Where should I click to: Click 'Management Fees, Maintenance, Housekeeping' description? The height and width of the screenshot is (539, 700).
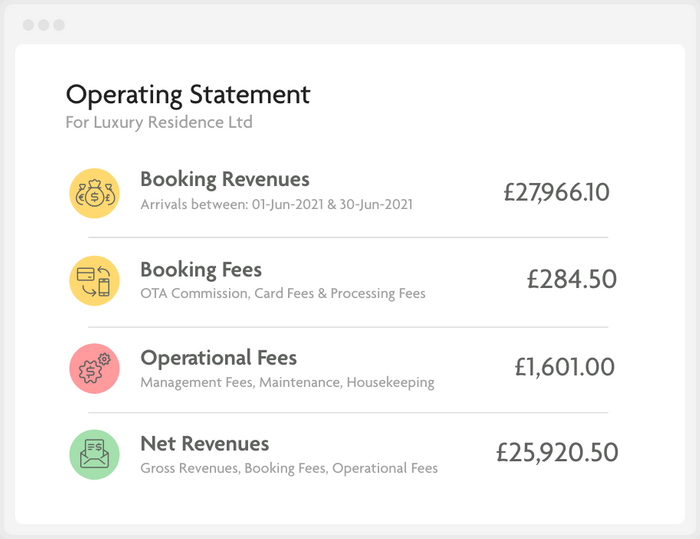(287, 382)
